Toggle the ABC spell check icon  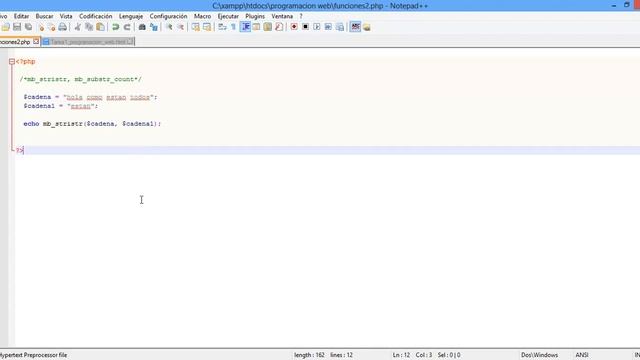[x=356, y=27]
